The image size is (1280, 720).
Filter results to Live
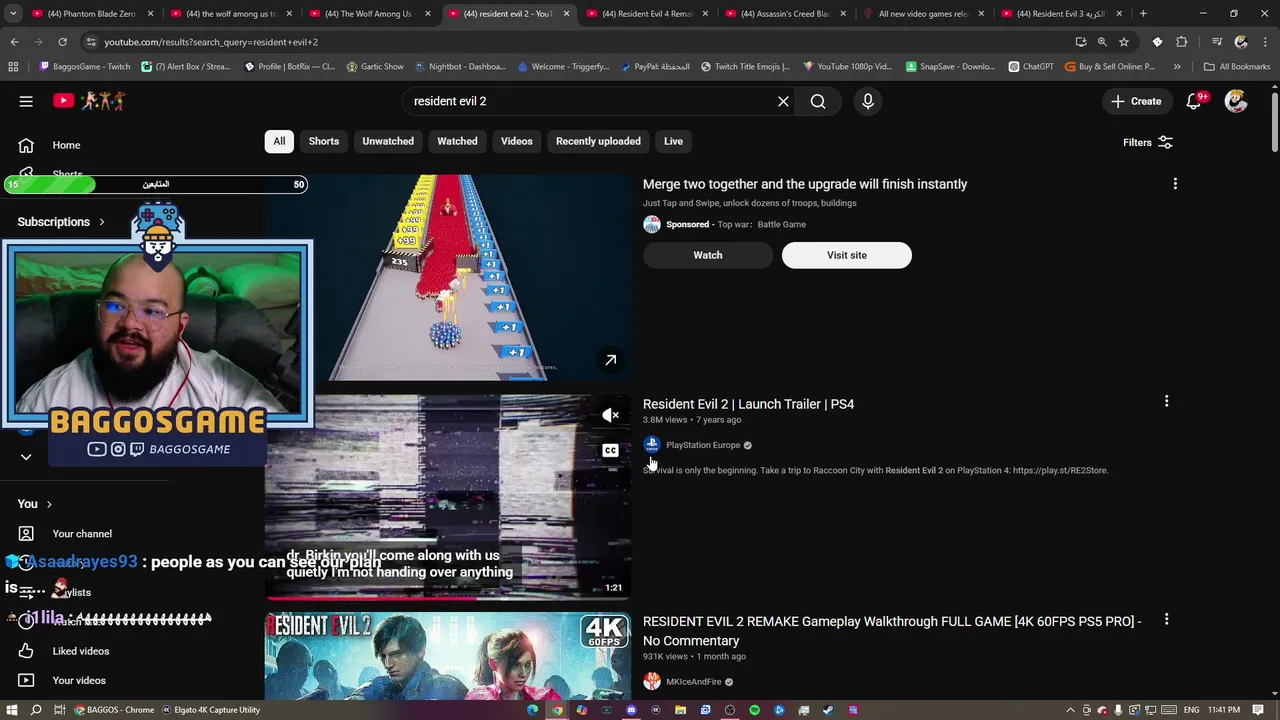[x=673, y=141]
